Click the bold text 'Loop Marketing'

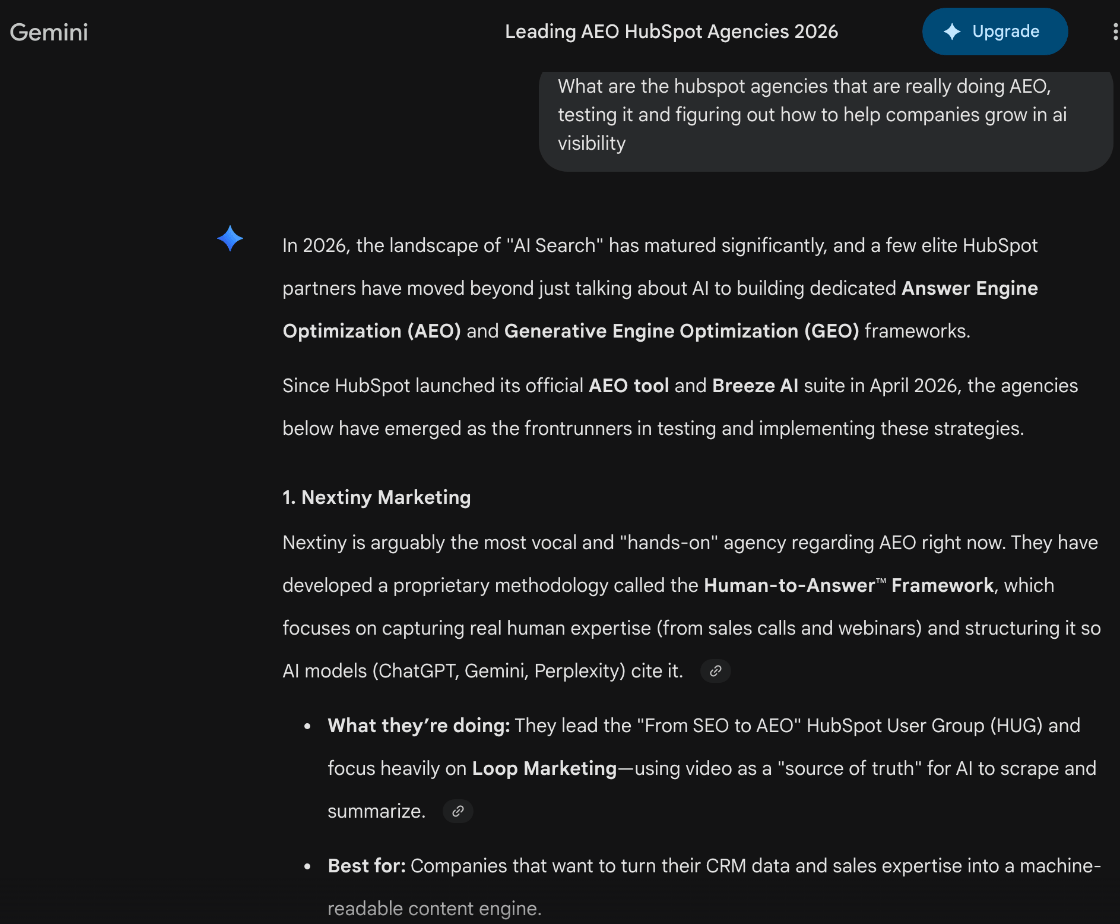(544, 768)
